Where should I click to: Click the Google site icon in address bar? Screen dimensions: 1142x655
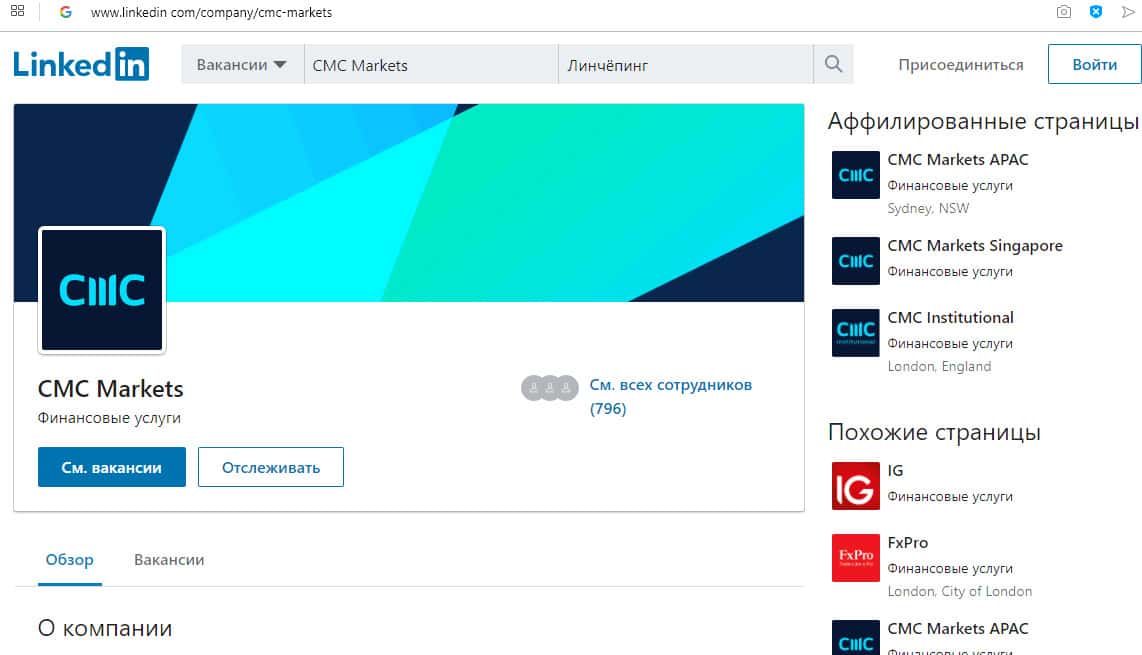(66, 12)
